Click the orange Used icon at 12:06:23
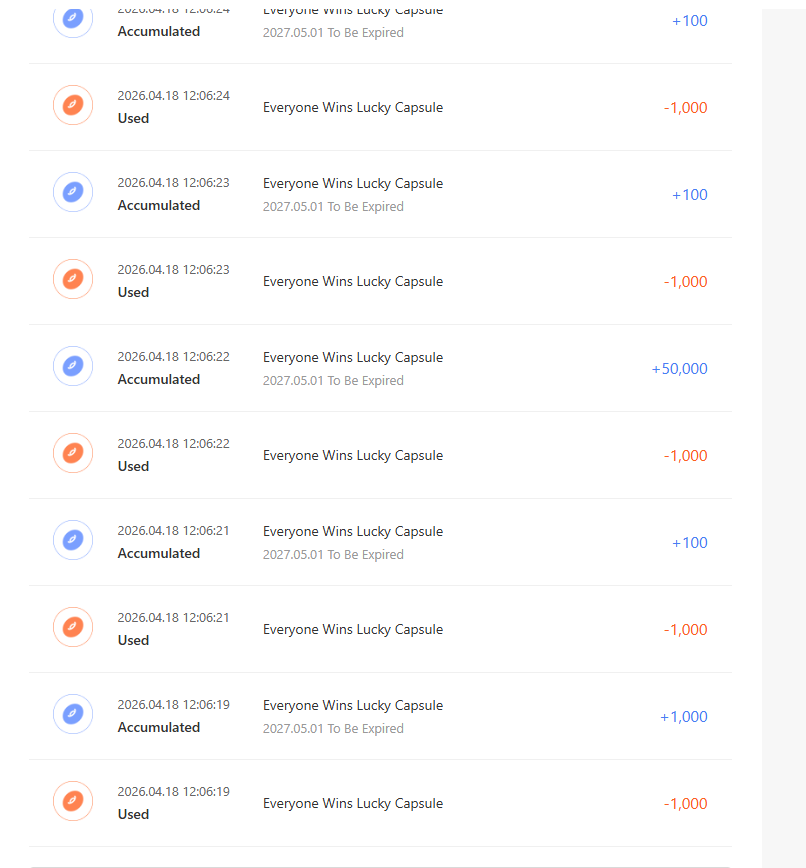 click(x=73, y=279)
